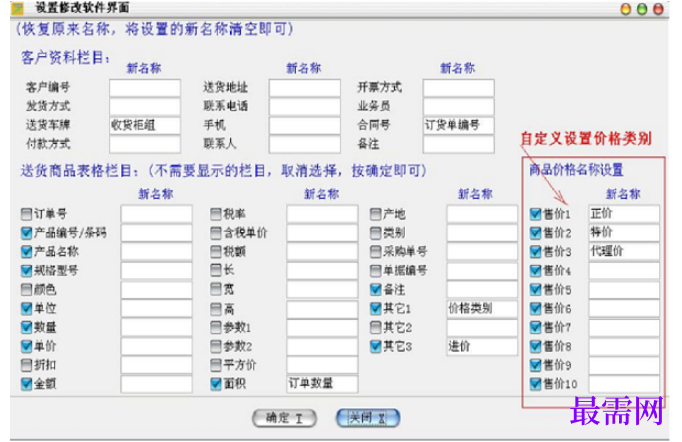Check the 参数1 checkbox

coord(216,327)
